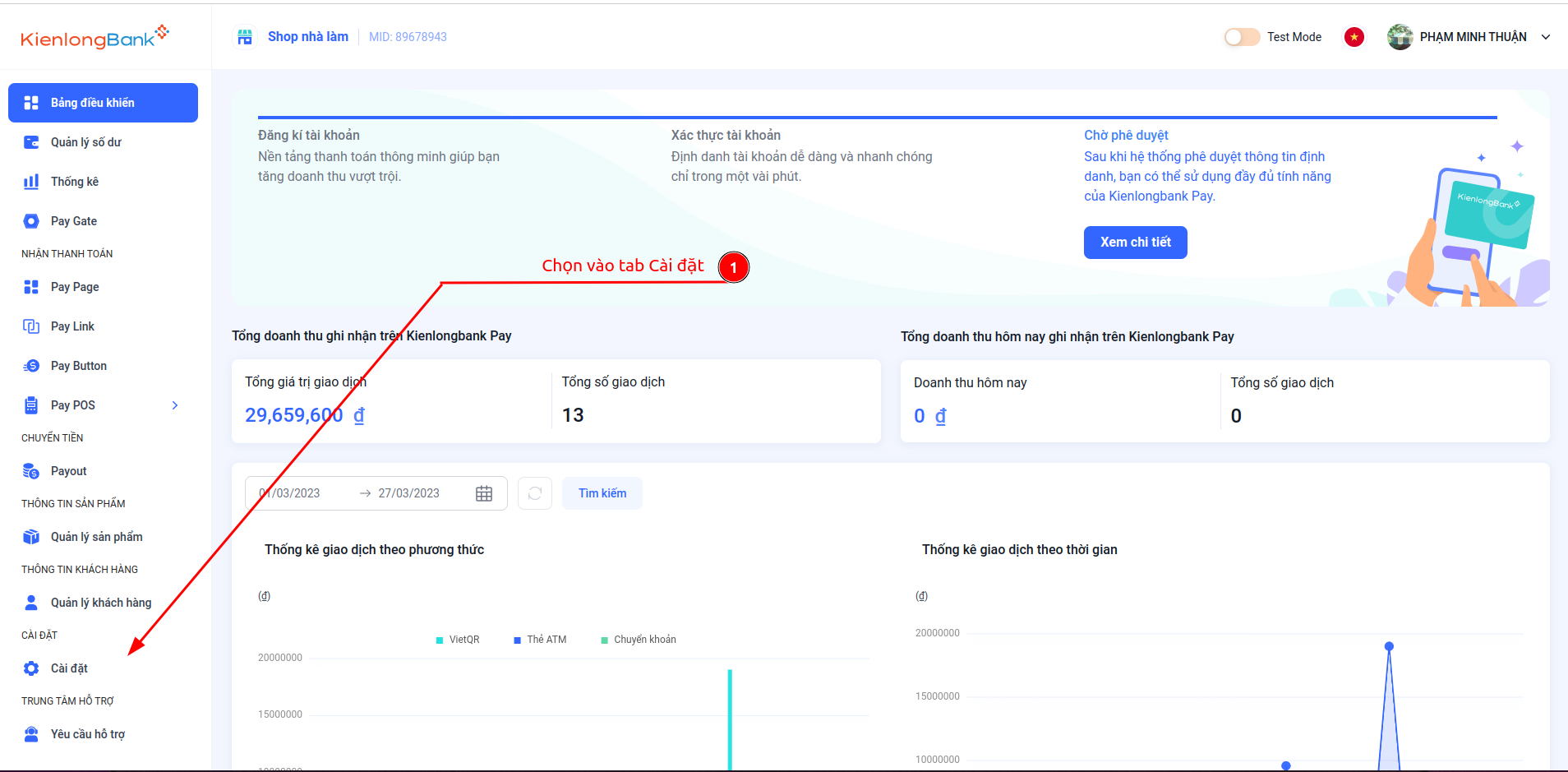Click the total value 29,659,600 đ
The height and width of the screenshot is (772, 1568).
click(305, 415)
